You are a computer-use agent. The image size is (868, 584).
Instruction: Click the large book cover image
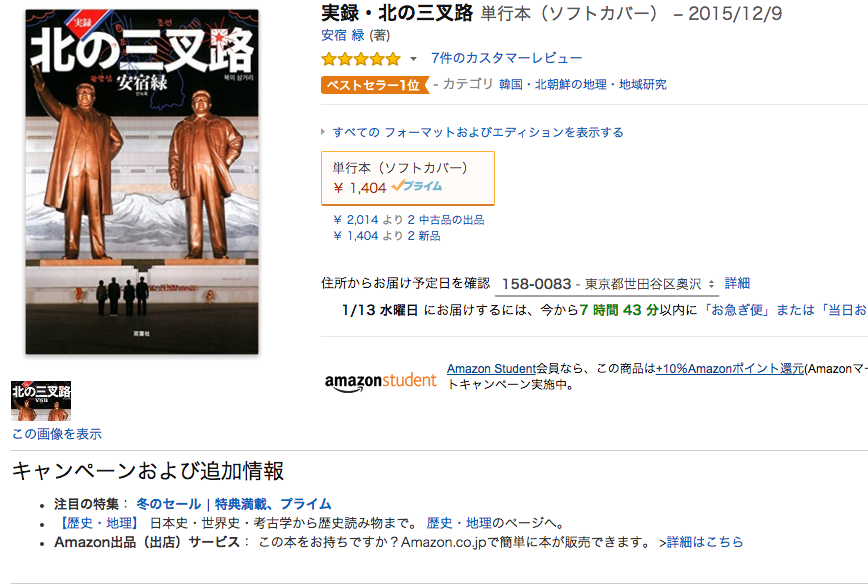(142, 181)
